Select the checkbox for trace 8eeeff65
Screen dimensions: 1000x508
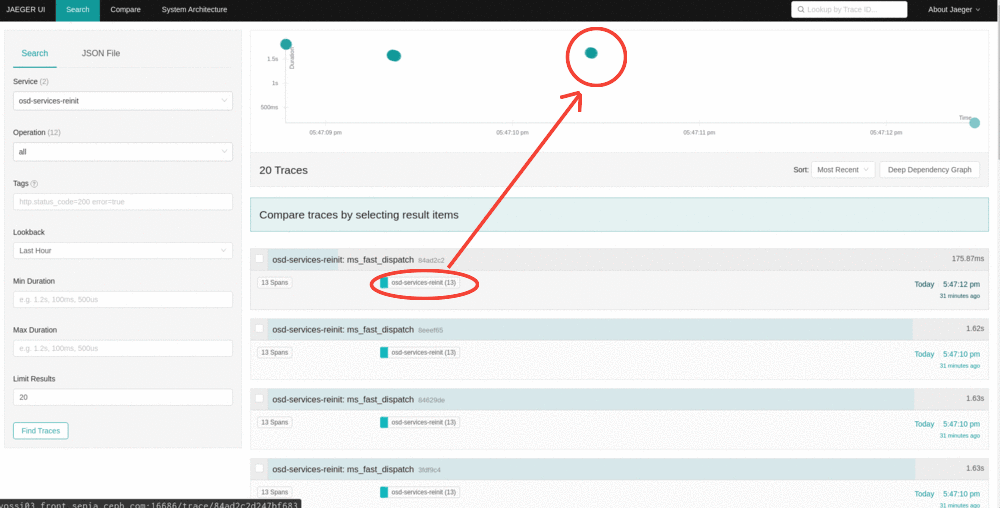260,329
